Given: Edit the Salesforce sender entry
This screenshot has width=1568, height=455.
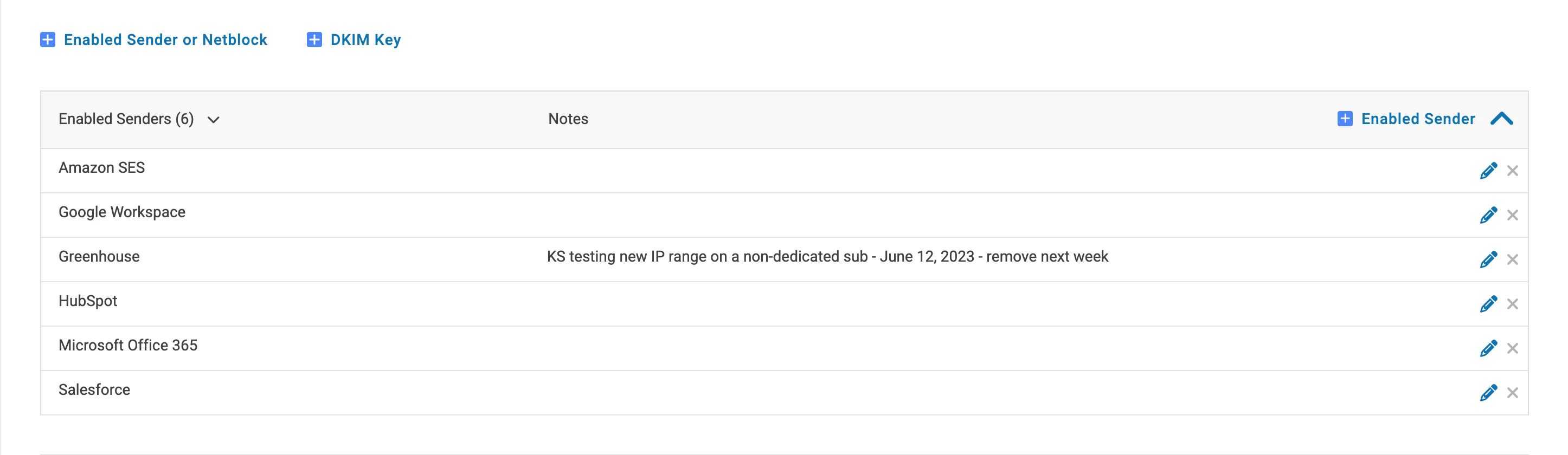Looking at the screenshot, I should tap(1488, 392).
